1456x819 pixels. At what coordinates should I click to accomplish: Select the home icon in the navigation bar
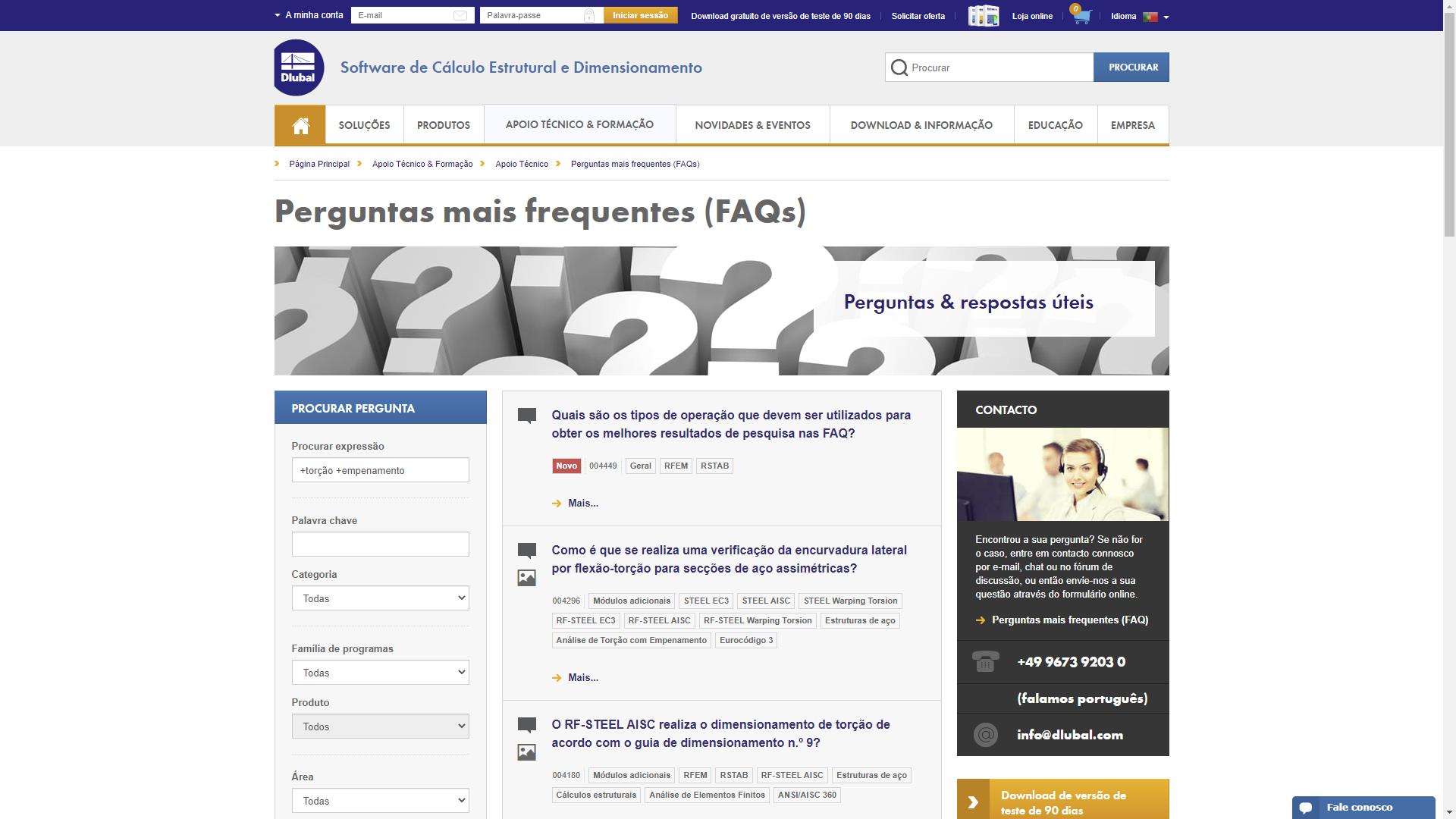click(300, 124)
